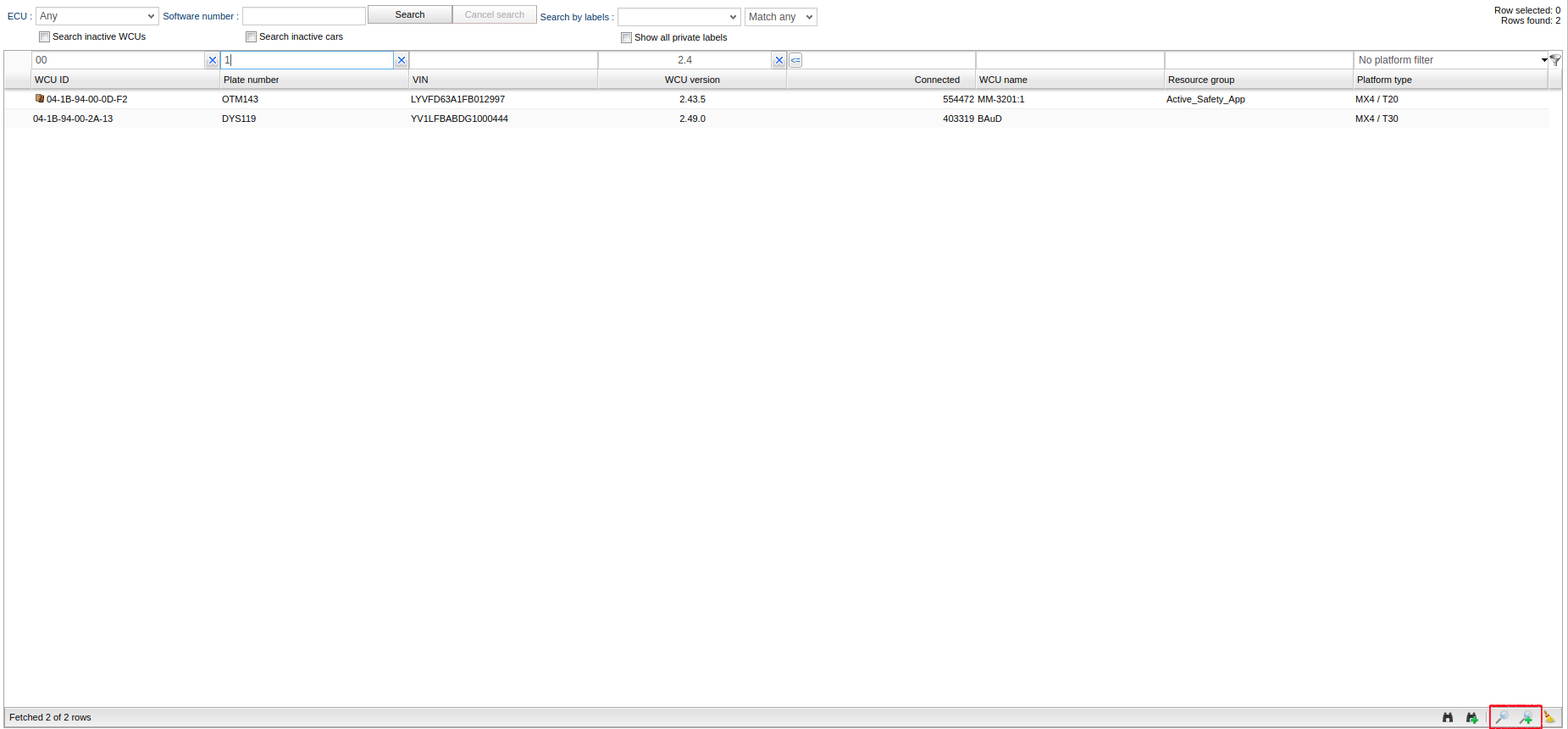Expand the Search by labels dropdown
Viewport: 1568px width, 729px height.
click(679, 17)
